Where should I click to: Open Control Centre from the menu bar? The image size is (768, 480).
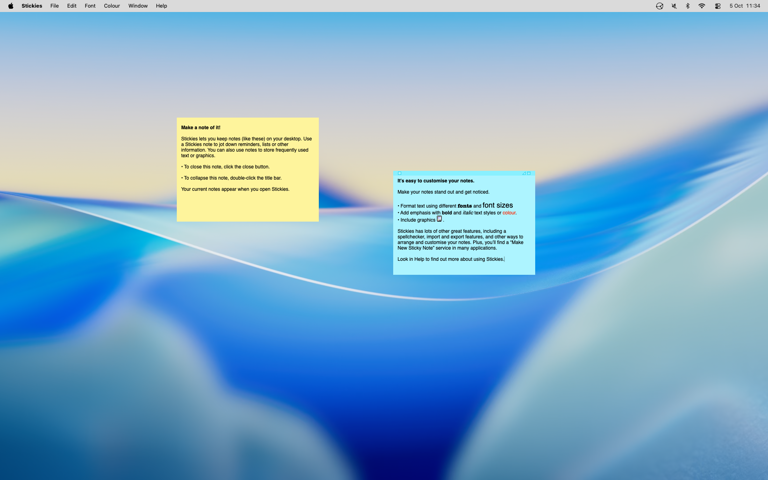point(718,6)
